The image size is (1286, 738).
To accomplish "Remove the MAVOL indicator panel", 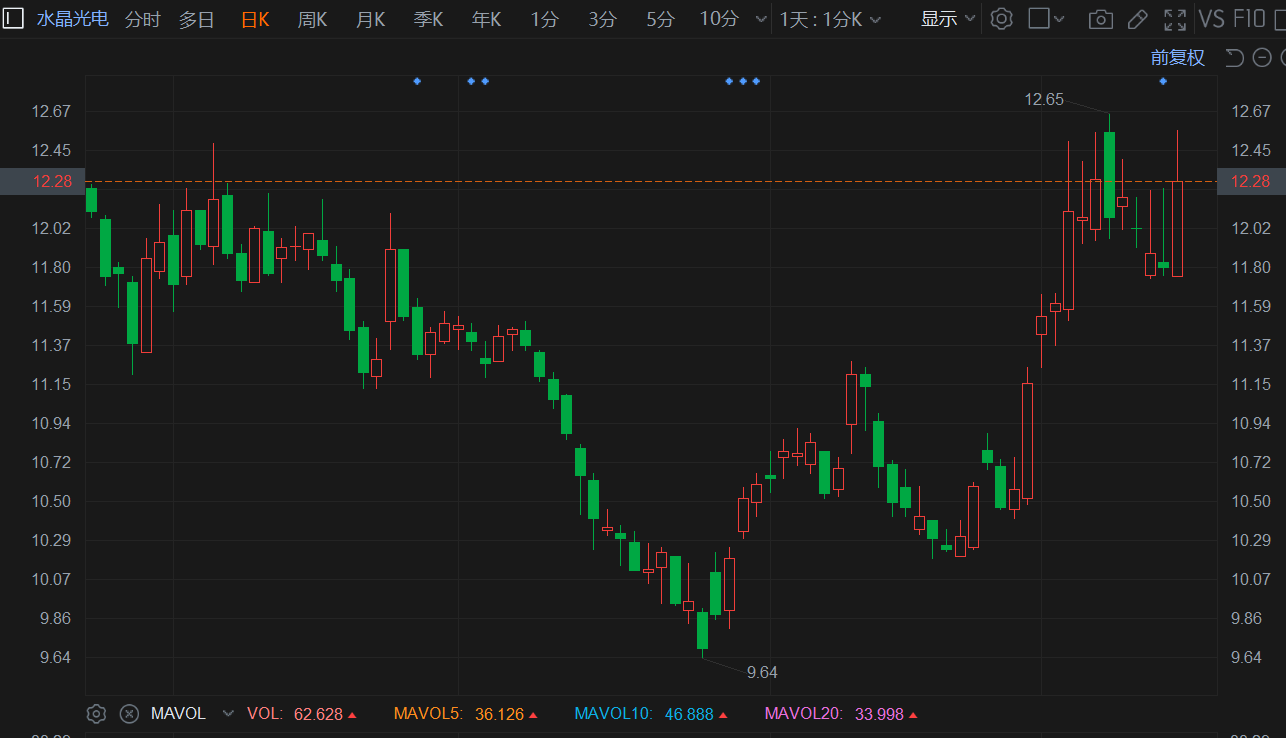I will point(129,713).
